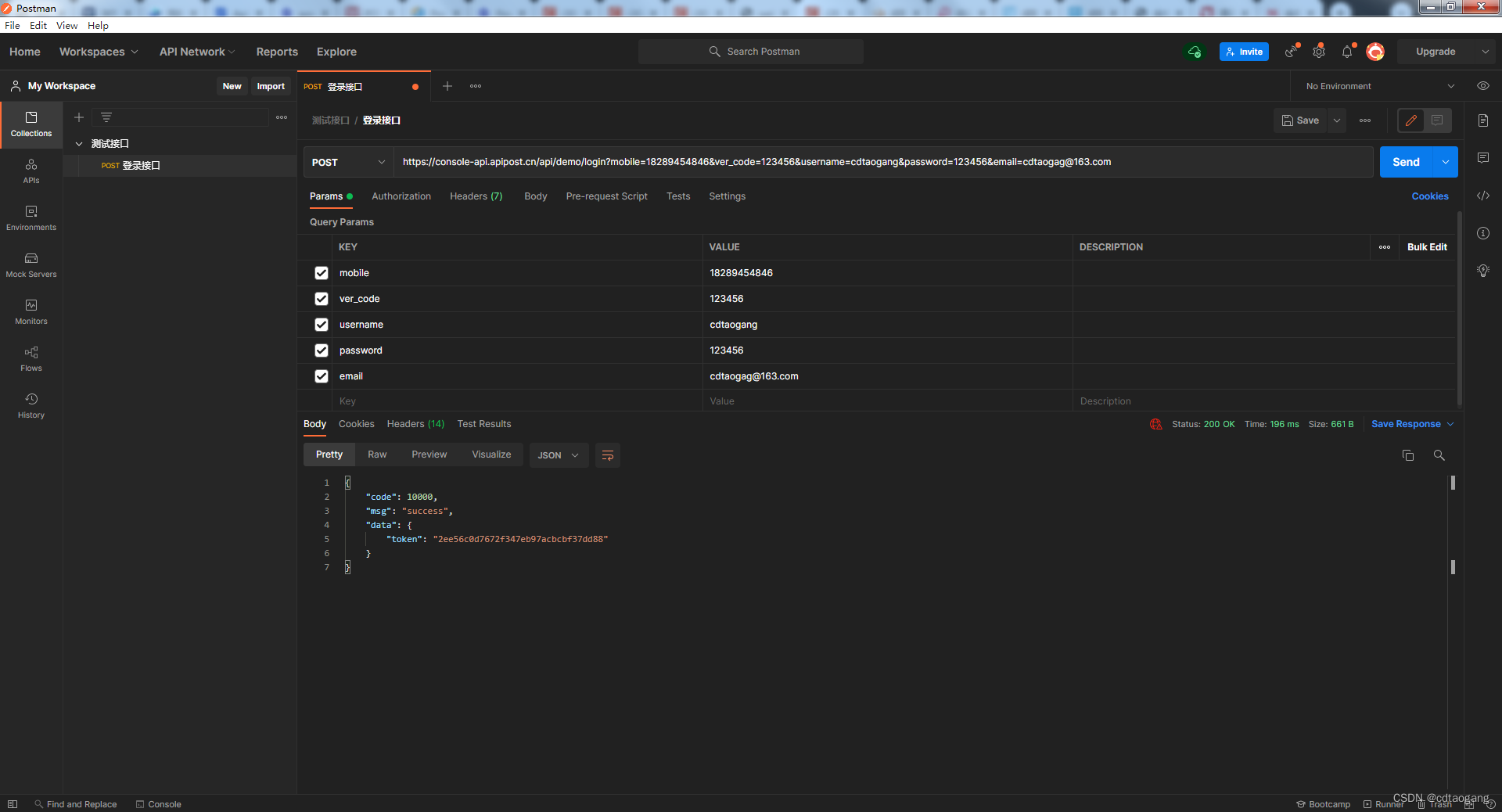
Task: Create a new collection with plus icon
Action: (79, 117)
